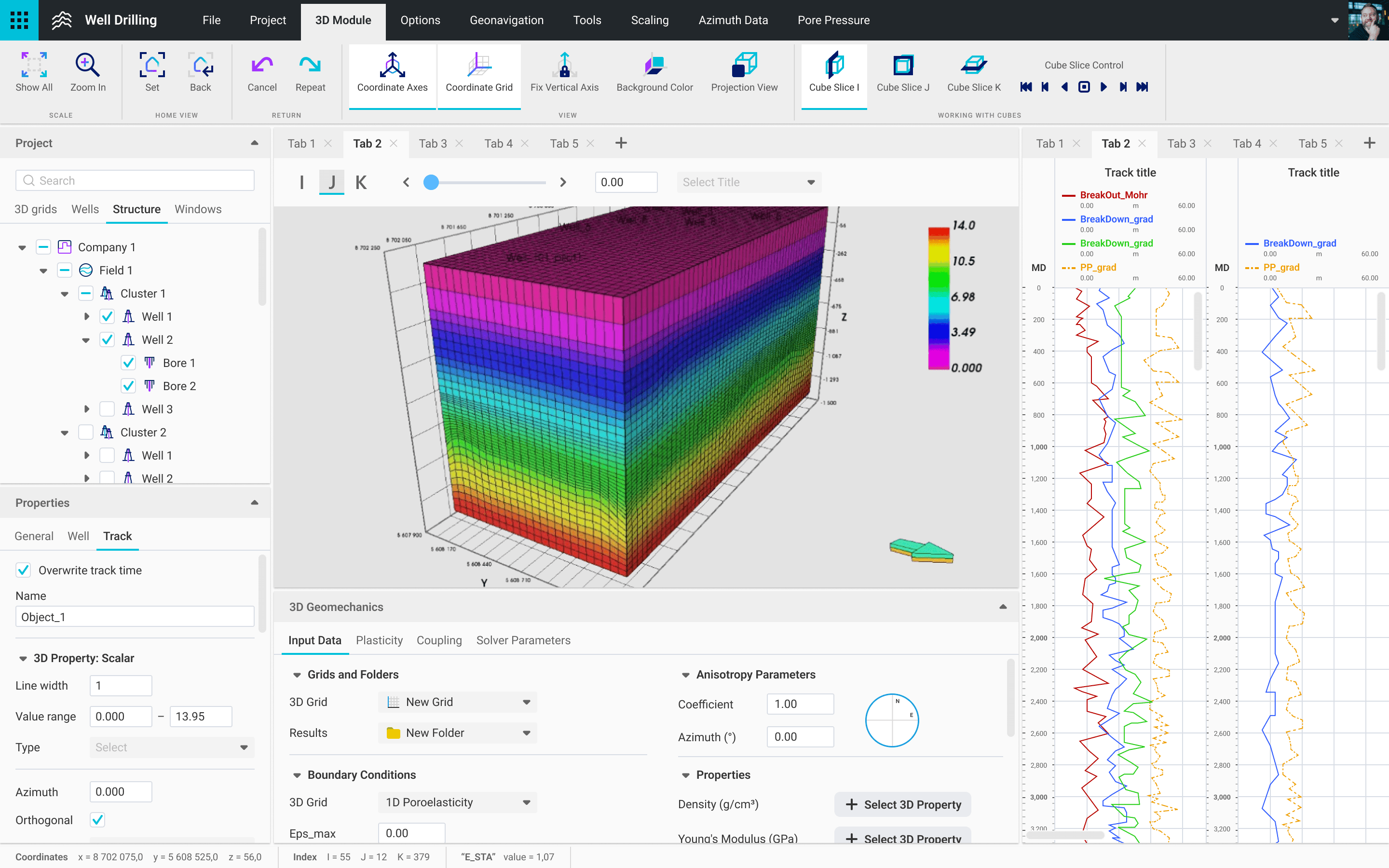Click the slice position slider handle
The width and height of the screenshot is (1389, 868).
[431, 182]
